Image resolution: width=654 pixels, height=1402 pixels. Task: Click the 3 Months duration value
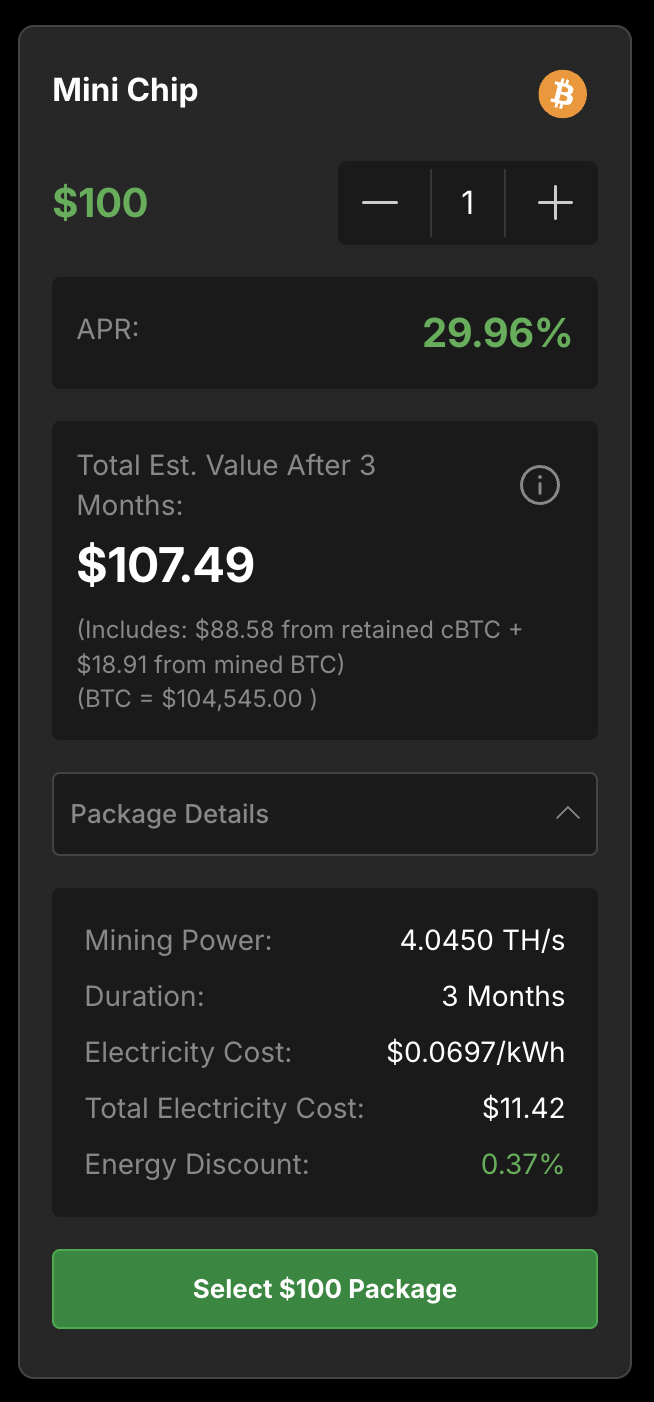(x=503, y=996)
